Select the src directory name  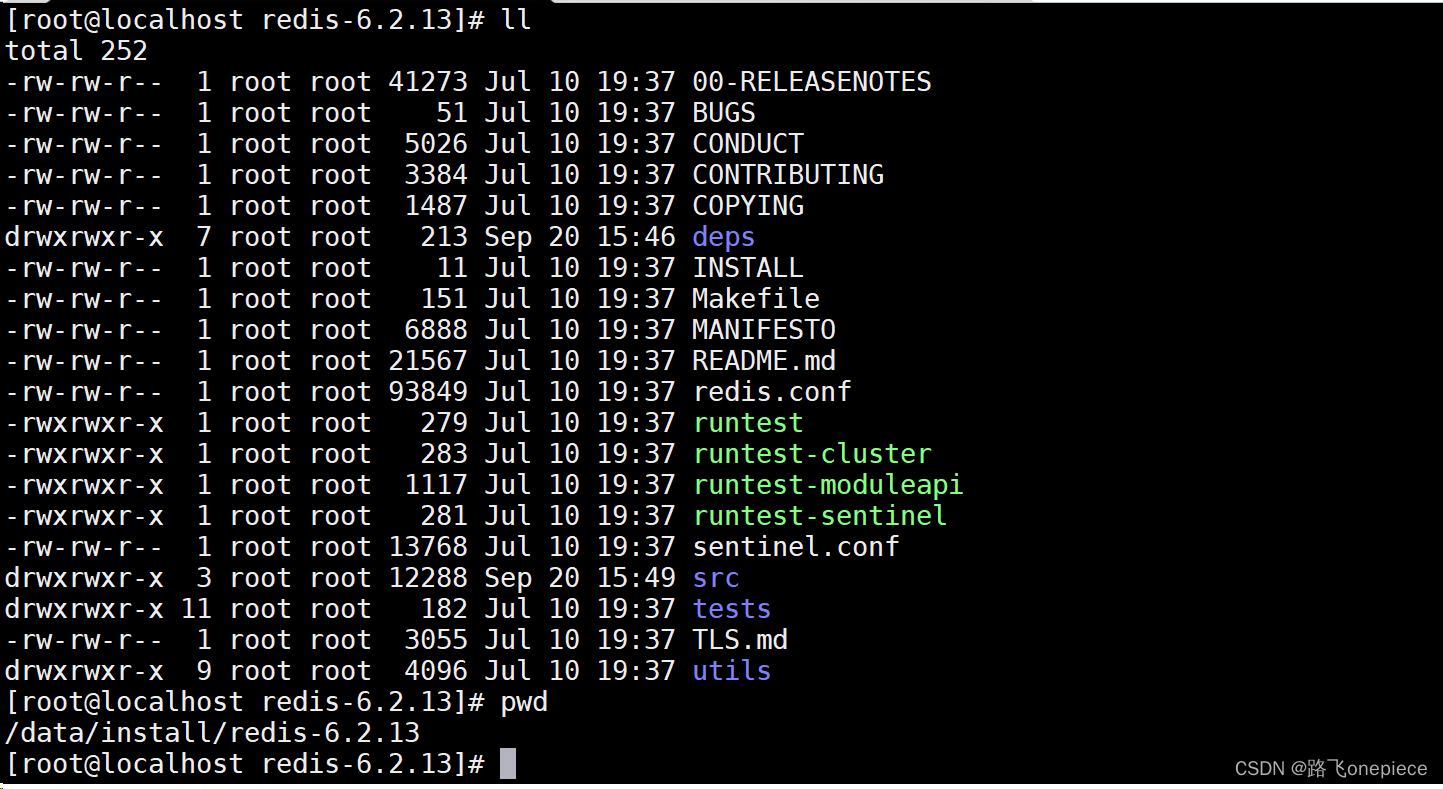coord(715,578)
